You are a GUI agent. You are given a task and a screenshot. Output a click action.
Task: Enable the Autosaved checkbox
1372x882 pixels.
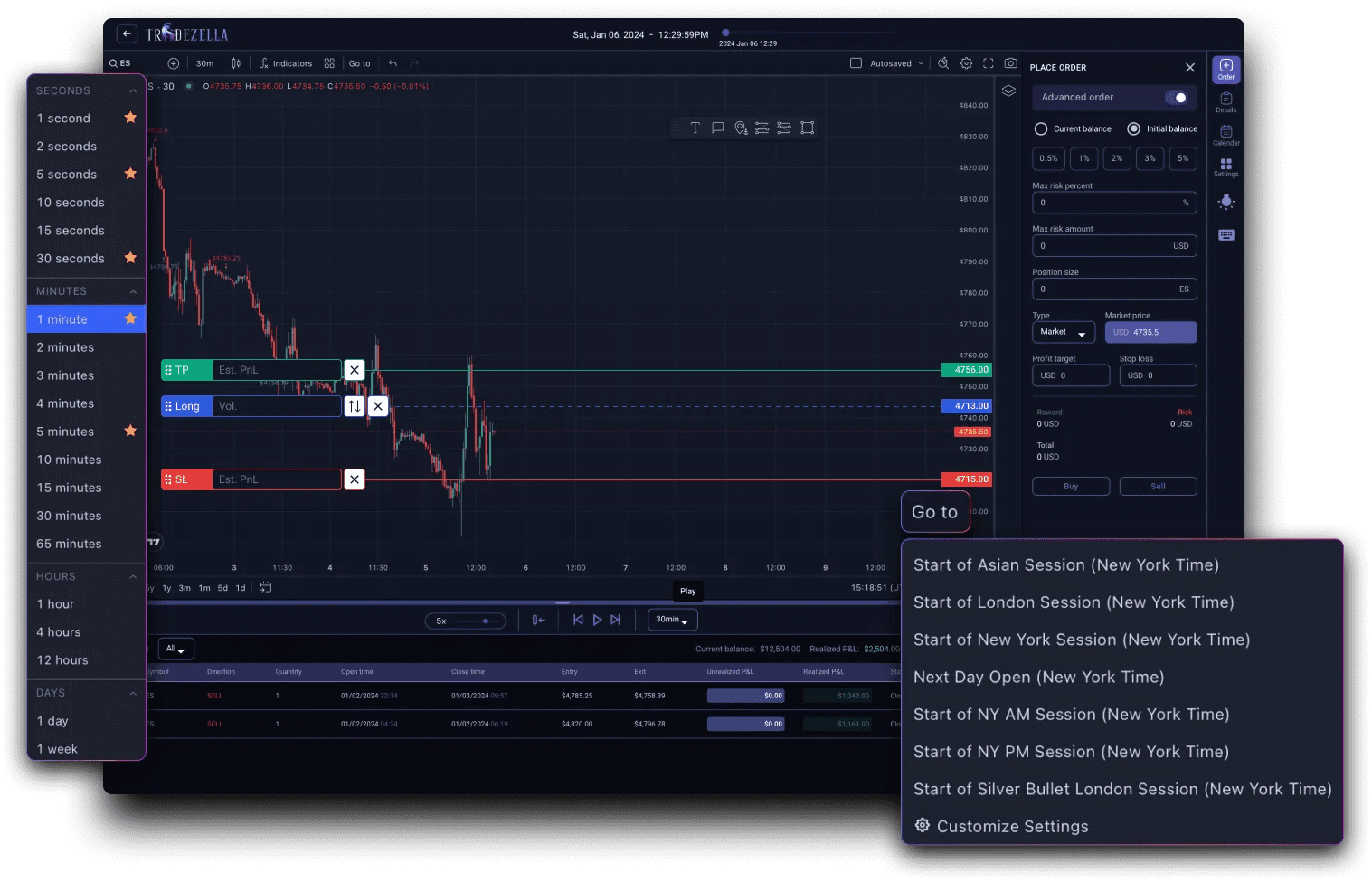855,63
